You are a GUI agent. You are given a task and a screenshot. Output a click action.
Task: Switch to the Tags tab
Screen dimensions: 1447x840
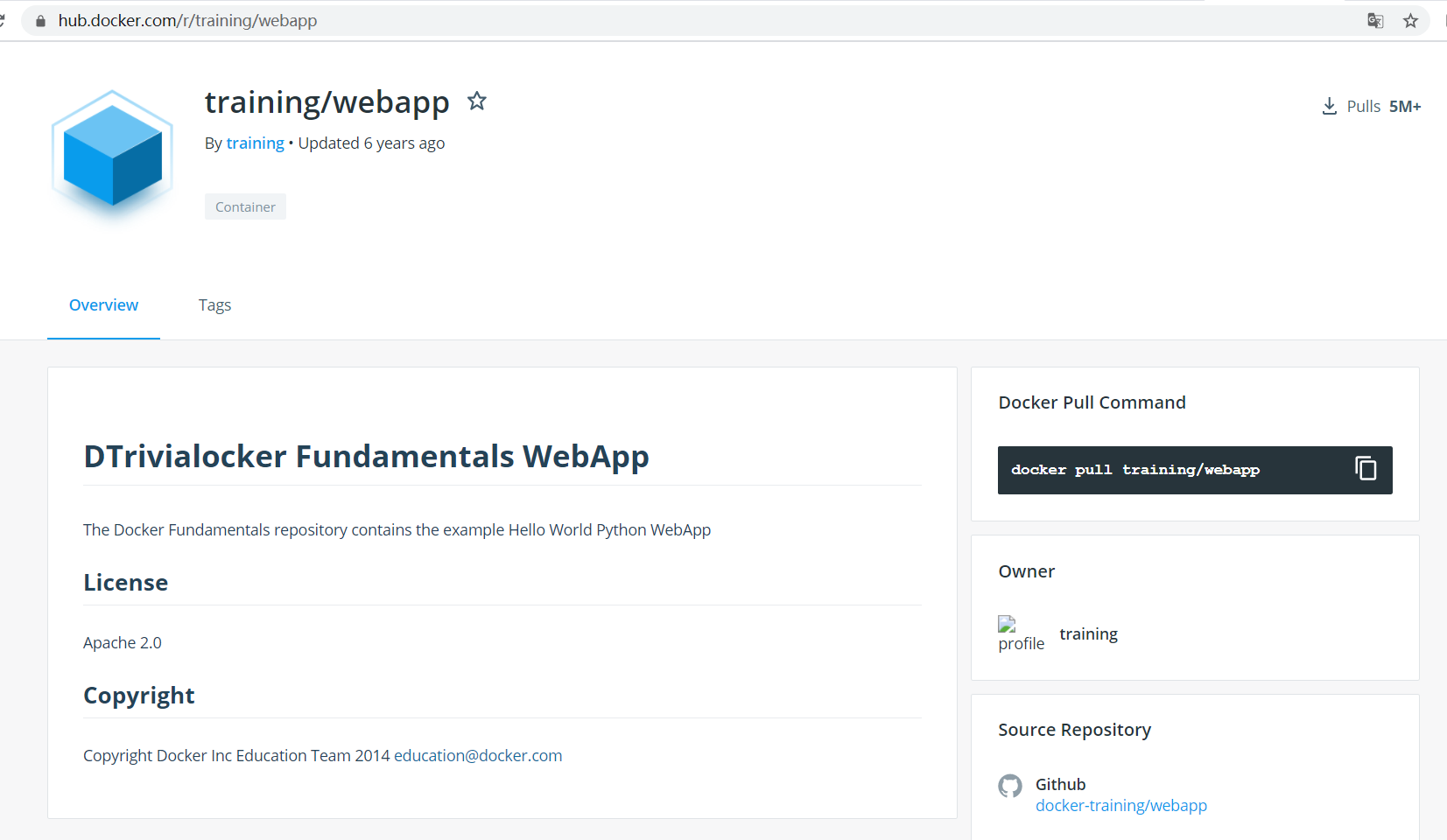click(214, 304)
